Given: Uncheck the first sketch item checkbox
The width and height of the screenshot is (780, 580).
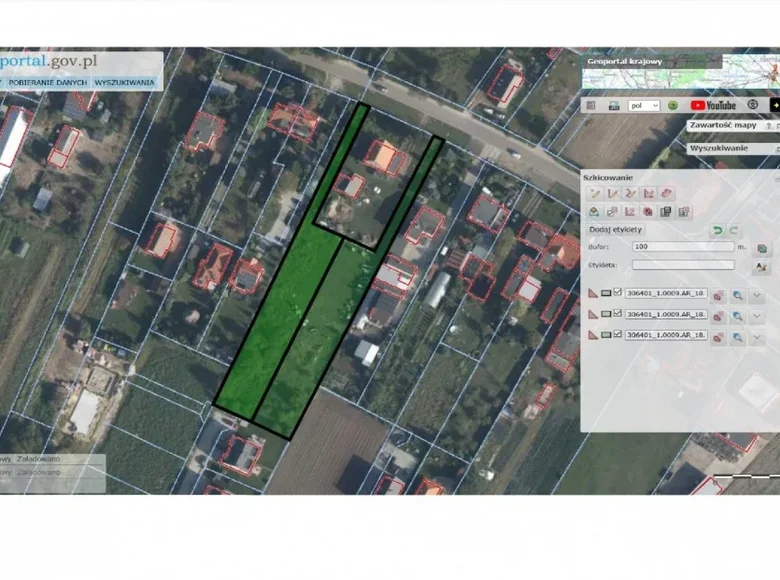Looking at the screenshot, I should [x=618, y=293].
